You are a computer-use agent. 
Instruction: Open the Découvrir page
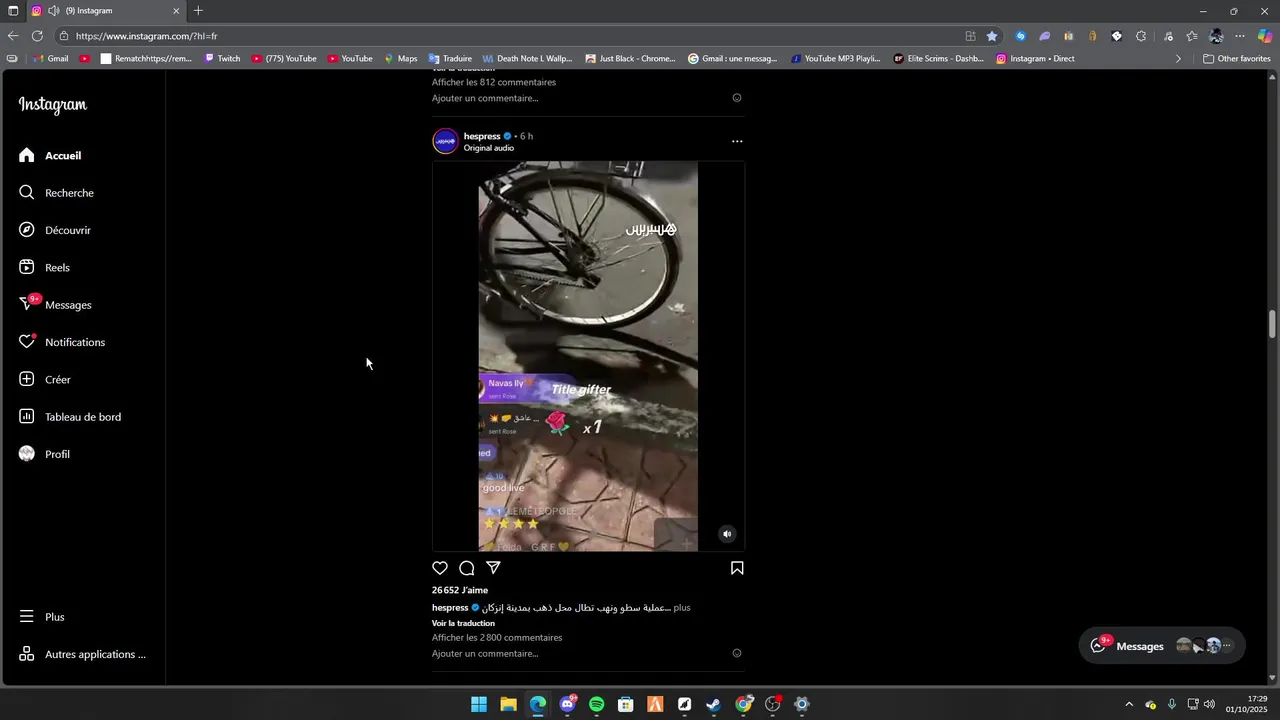[x=67, y=230]
